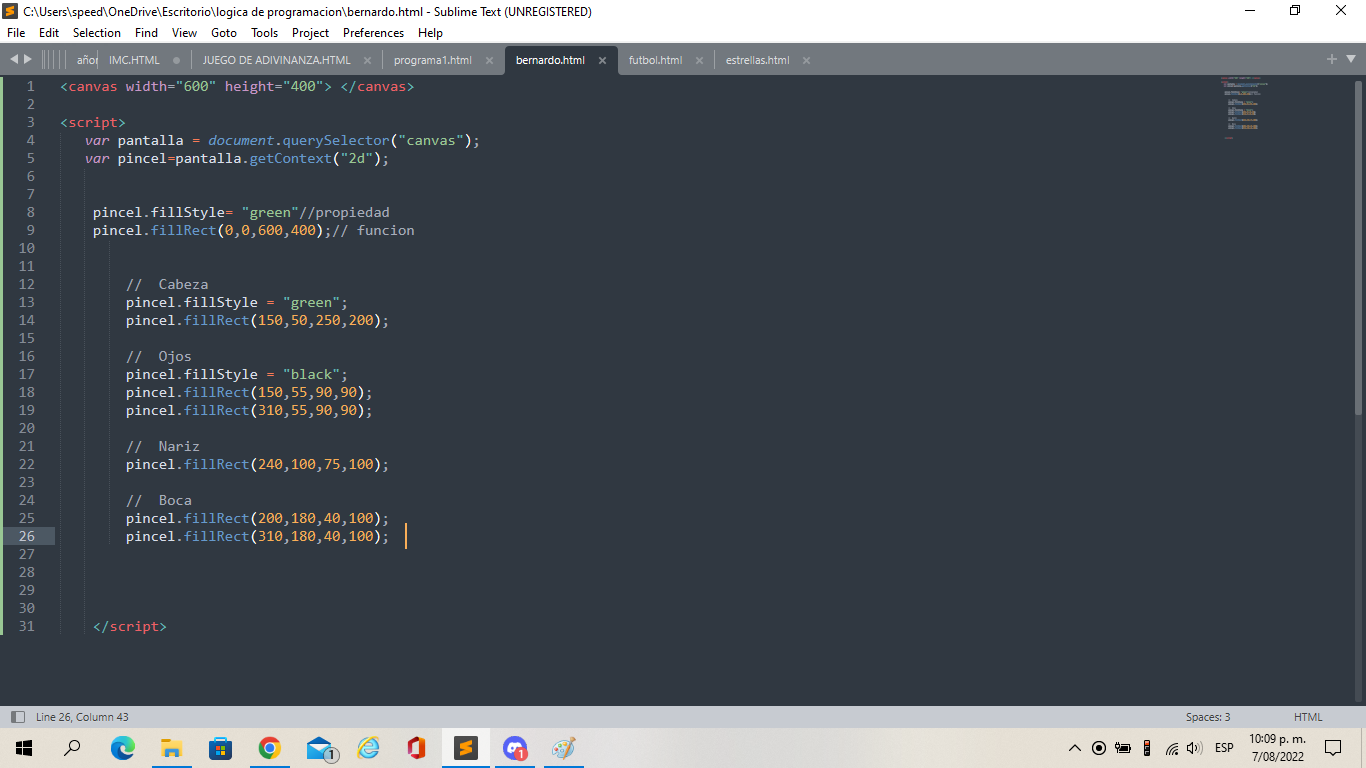Click fillRect(240,100,75,100) line
1366x768 pixels.
(257, 464)
